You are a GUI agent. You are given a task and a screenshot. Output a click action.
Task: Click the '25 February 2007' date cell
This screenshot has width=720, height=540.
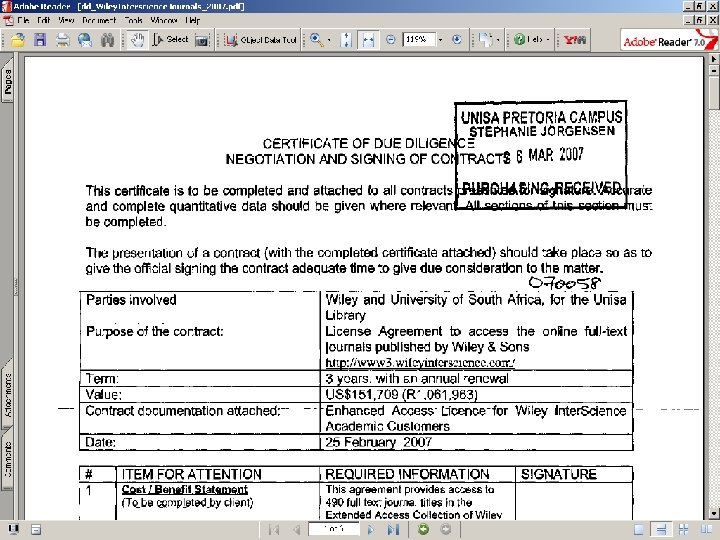pyautogui.click(x=476, y=442)
